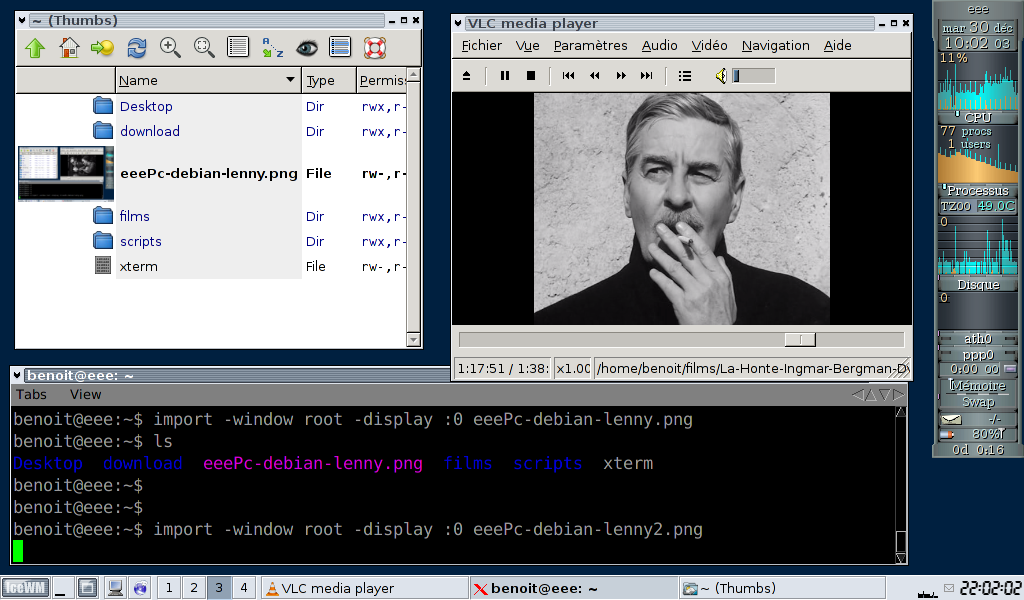Click the terminal scrollbar up arrow
The image size is (1024, 600).
point(901,412)
